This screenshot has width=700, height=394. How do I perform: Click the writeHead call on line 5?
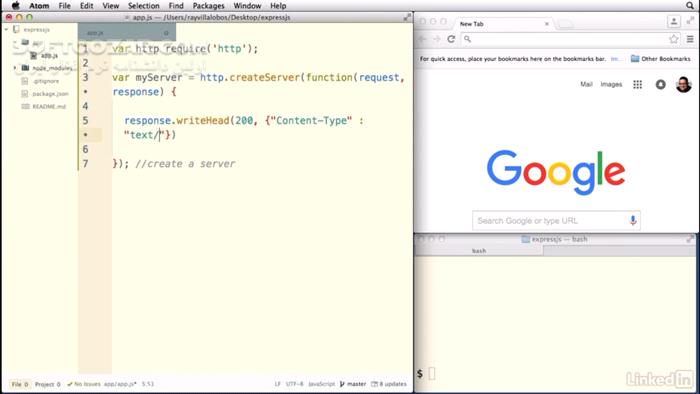[x=203, y=120]
